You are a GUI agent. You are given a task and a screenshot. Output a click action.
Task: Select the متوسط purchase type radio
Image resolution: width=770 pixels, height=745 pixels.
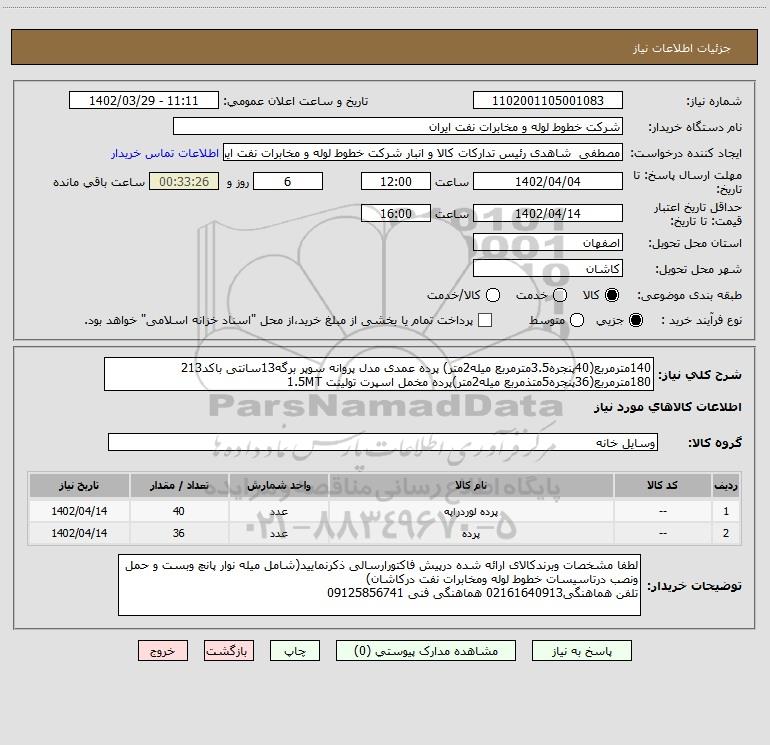coord(577,320)
